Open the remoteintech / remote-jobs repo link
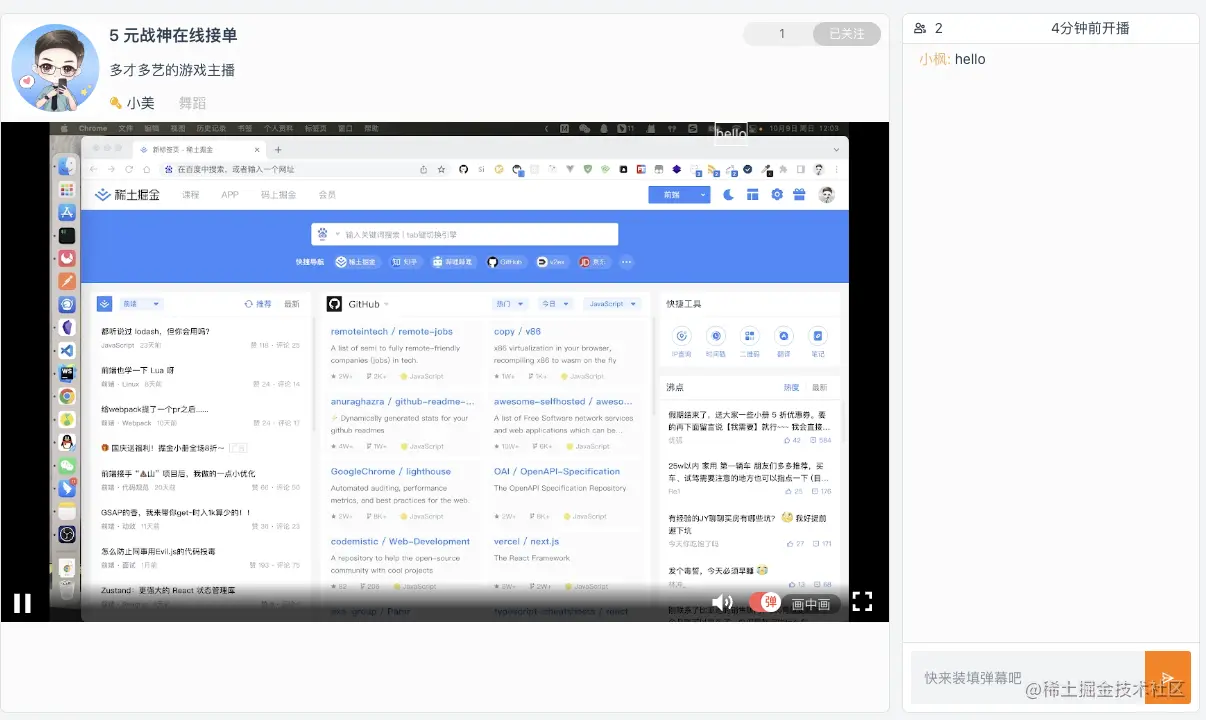Viewport: 1206px width, 720px height. (391, 331)
